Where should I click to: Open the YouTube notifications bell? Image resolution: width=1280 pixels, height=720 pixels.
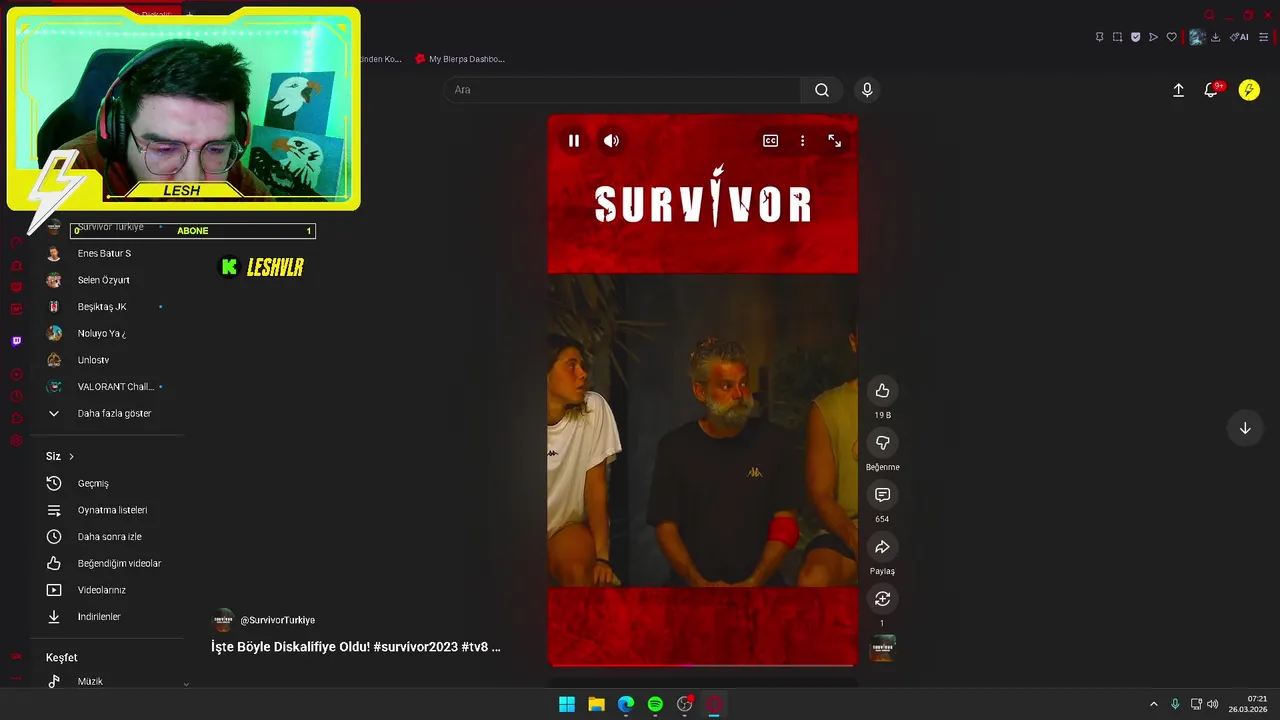1211,90
